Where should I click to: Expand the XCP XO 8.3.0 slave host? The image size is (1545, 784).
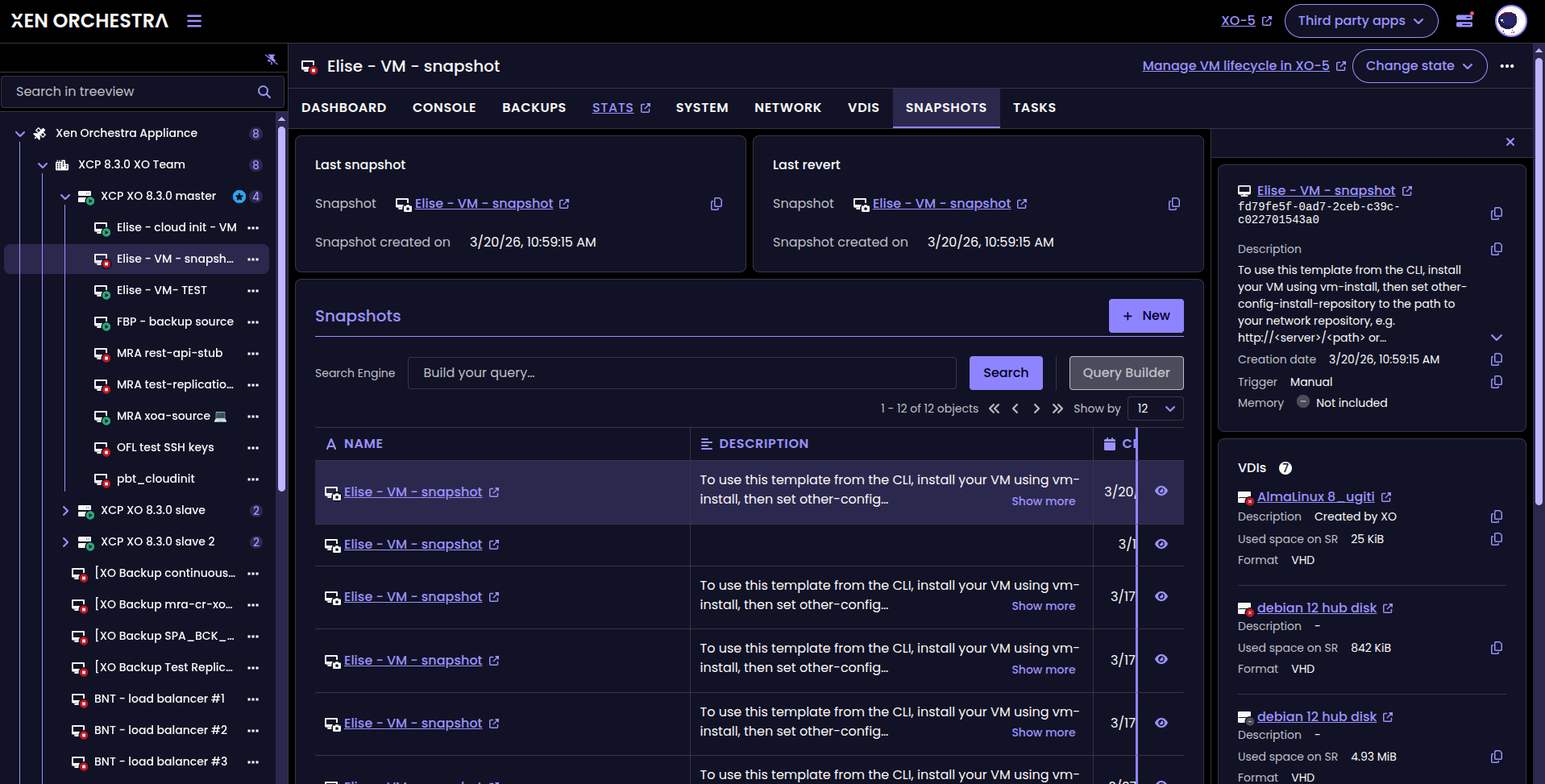[x=65, y=510]
